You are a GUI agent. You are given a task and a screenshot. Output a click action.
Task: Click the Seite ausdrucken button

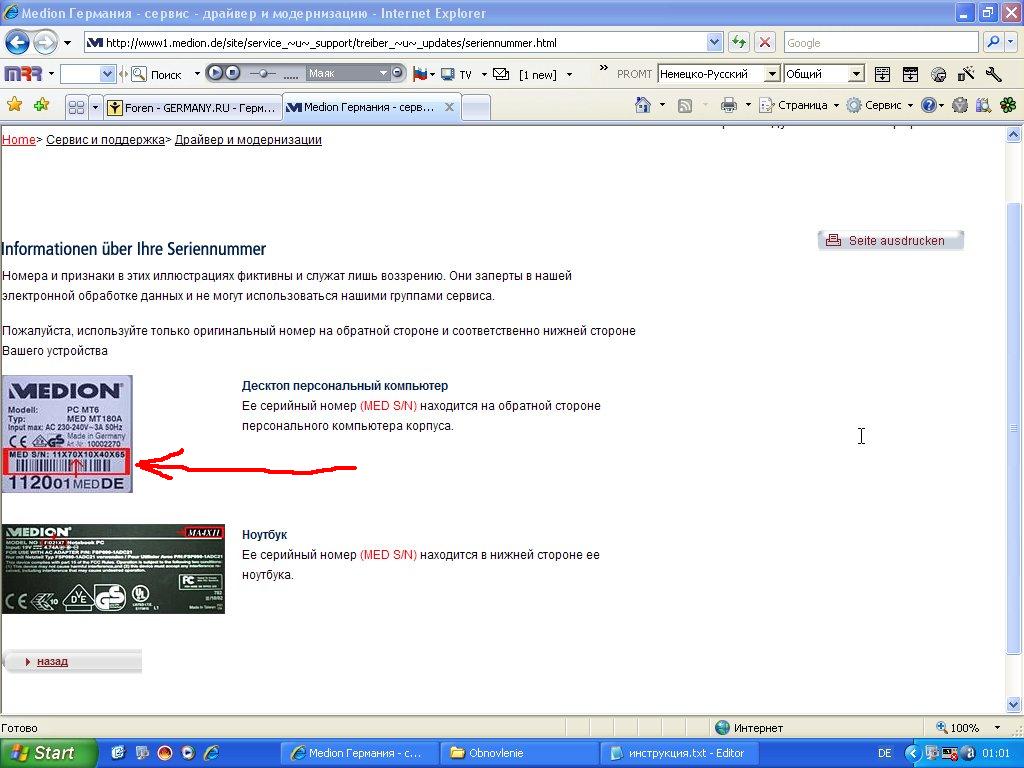(890, 240)
